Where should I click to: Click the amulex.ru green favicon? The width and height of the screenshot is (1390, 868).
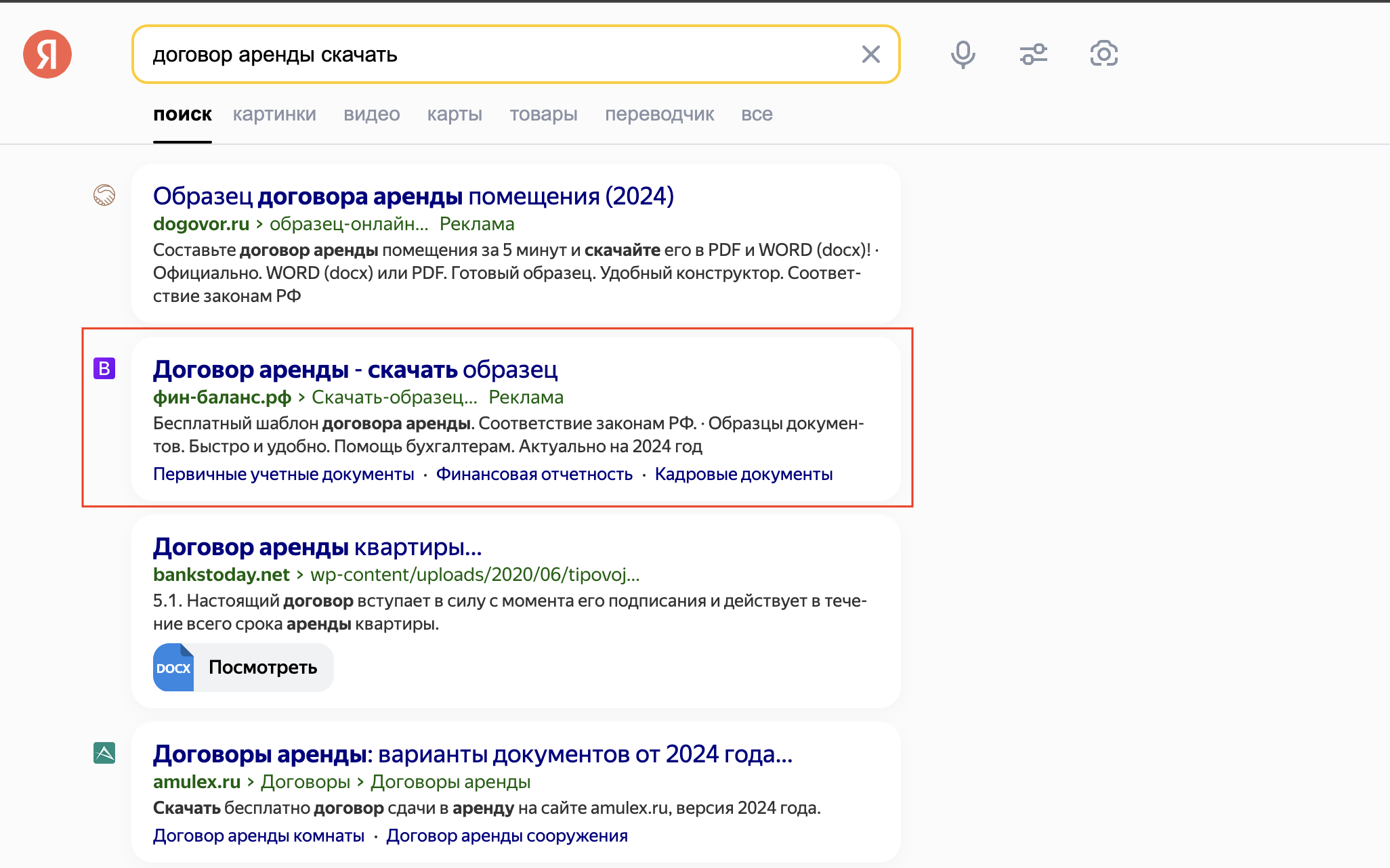tap(104, 753)
